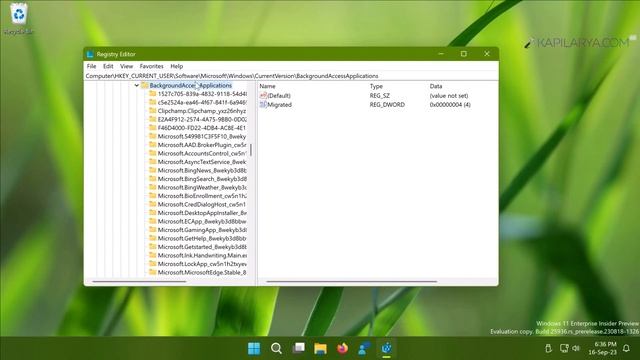The height and width of the screenshot is (360, 640).
Task: Select the Microsoft.AsyncTextService key
Action: [x=202, y=162]
